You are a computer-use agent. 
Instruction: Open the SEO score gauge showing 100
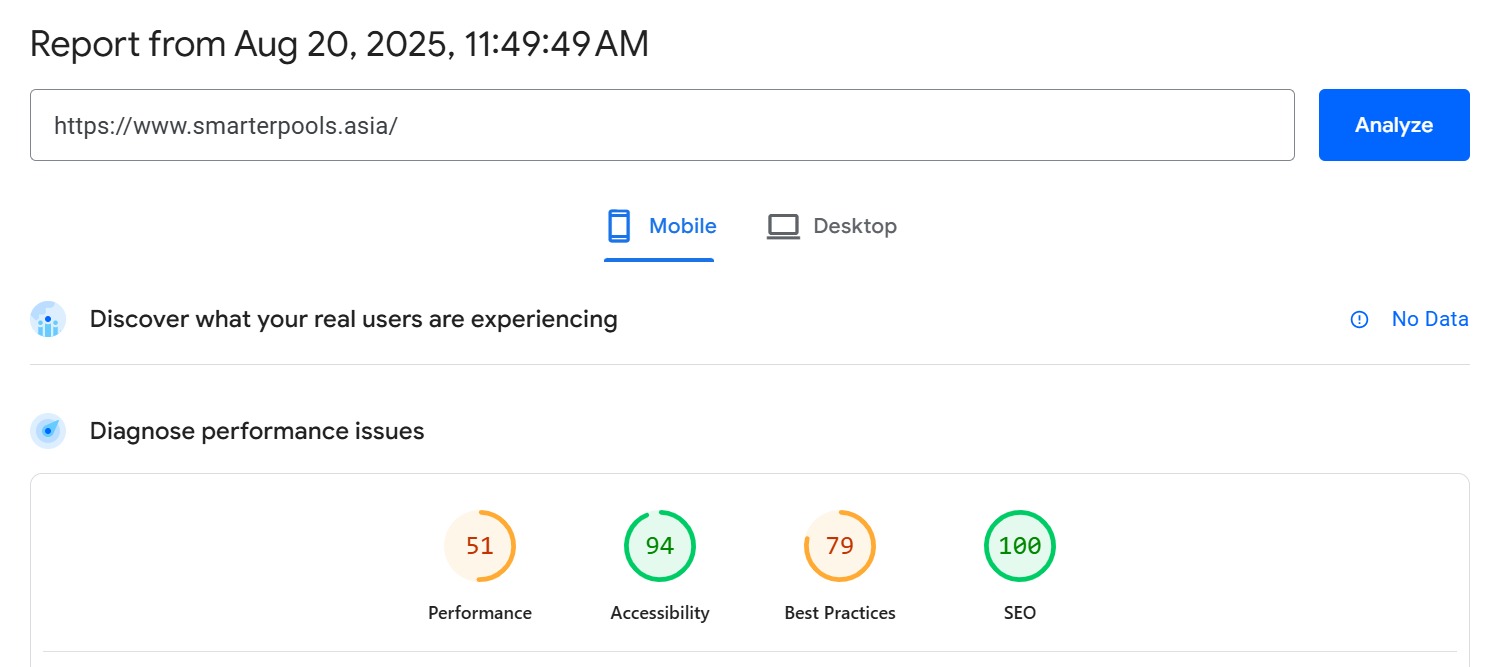pos(1020,546)
